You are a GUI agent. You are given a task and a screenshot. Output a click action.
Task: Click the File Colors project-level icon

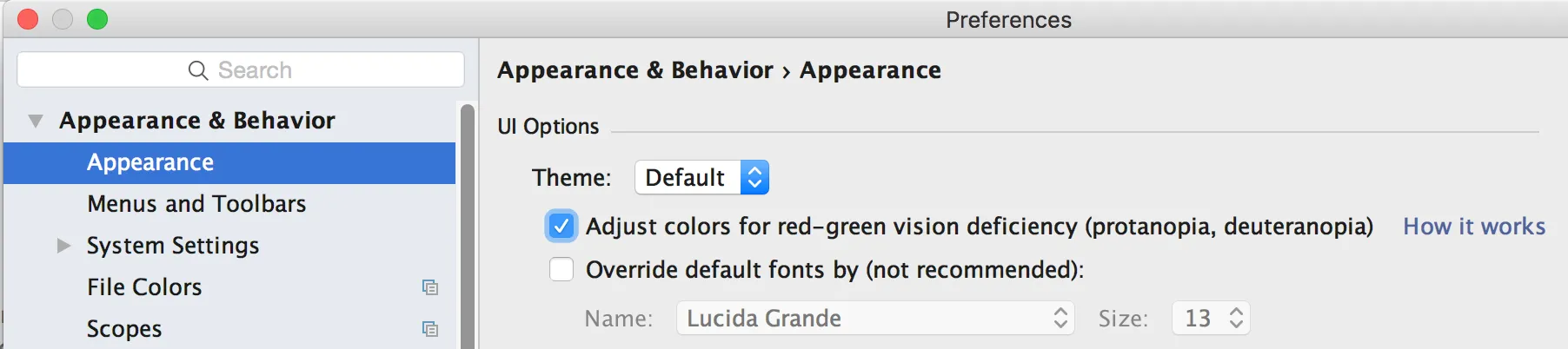(429, 287)
